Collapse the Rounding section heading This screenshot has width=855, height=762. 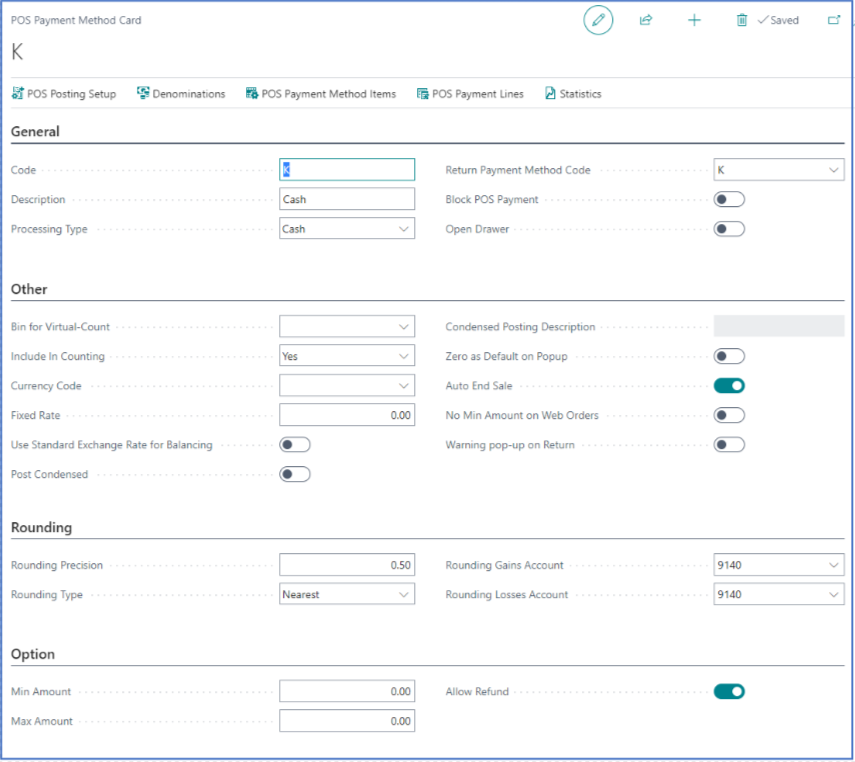pyautogui.click(x=41, y=527)
